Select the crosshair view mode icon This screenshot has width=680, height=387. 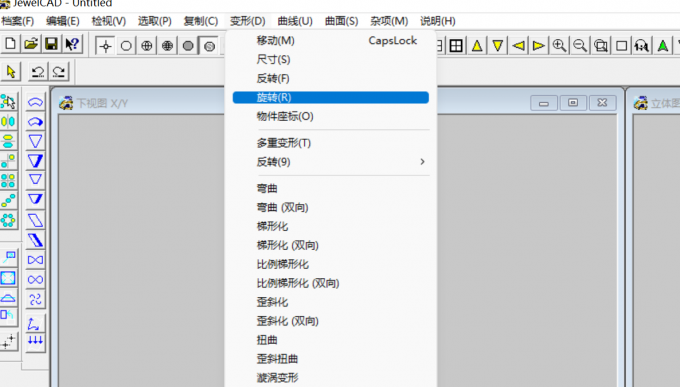tap(105, 46)
